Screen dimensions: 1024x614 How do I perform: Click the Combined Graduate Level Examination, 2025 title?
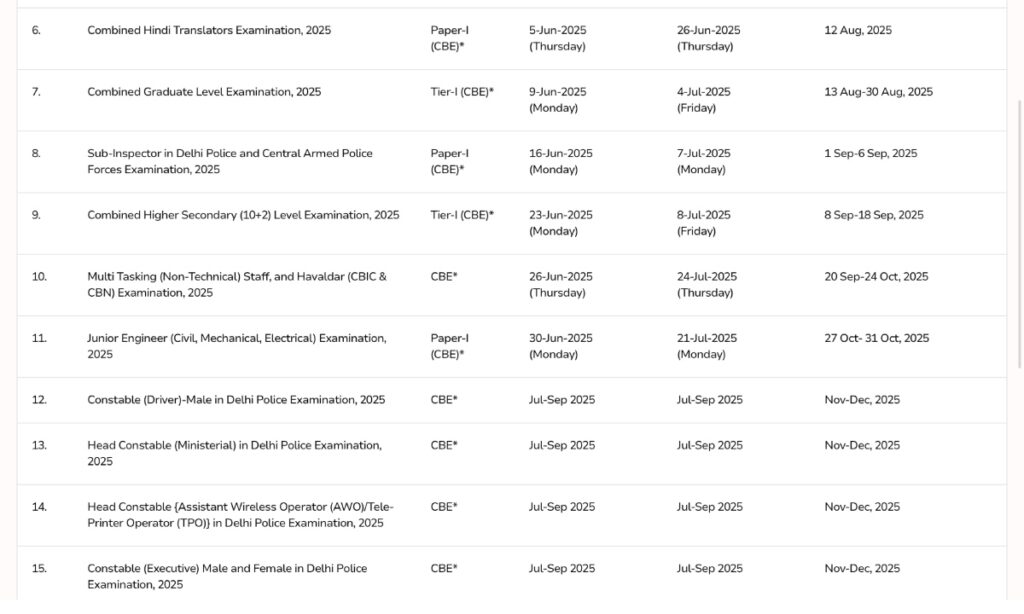click(204, 92)
